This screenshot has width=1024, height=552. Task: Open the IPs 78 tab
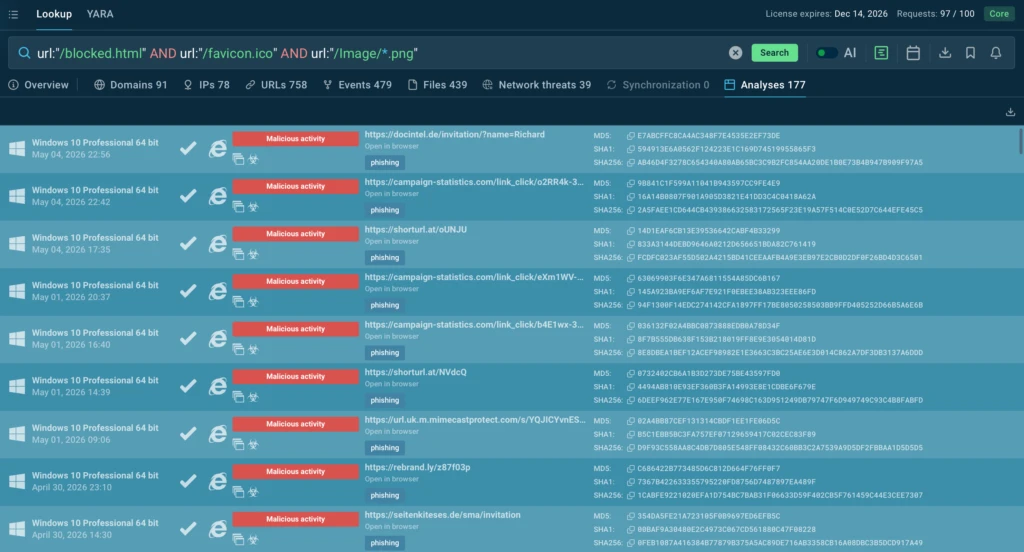[x=206, y=85]
